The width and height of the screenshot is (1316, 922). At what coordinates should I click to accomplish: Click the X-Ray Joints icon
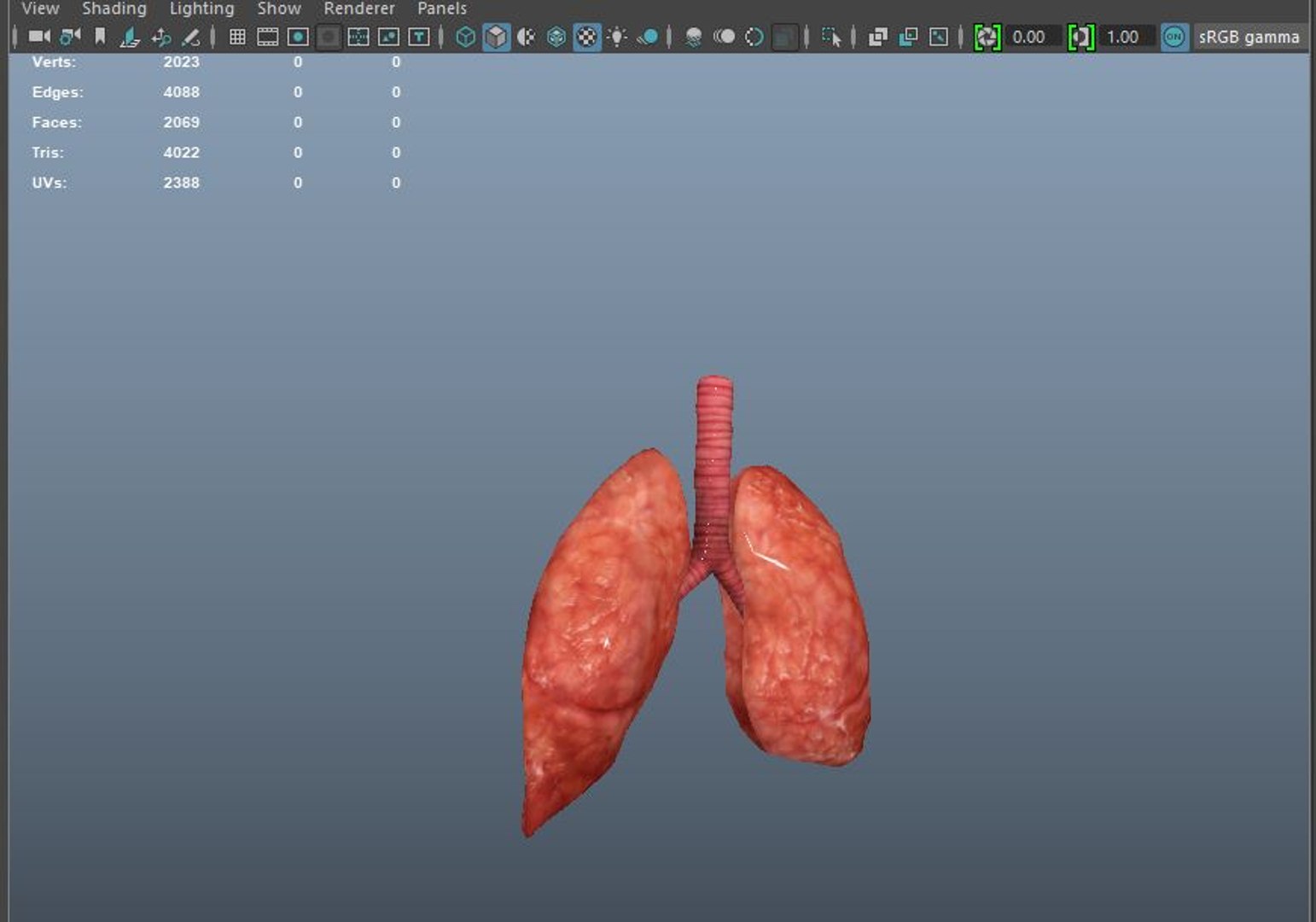[938, 37]
